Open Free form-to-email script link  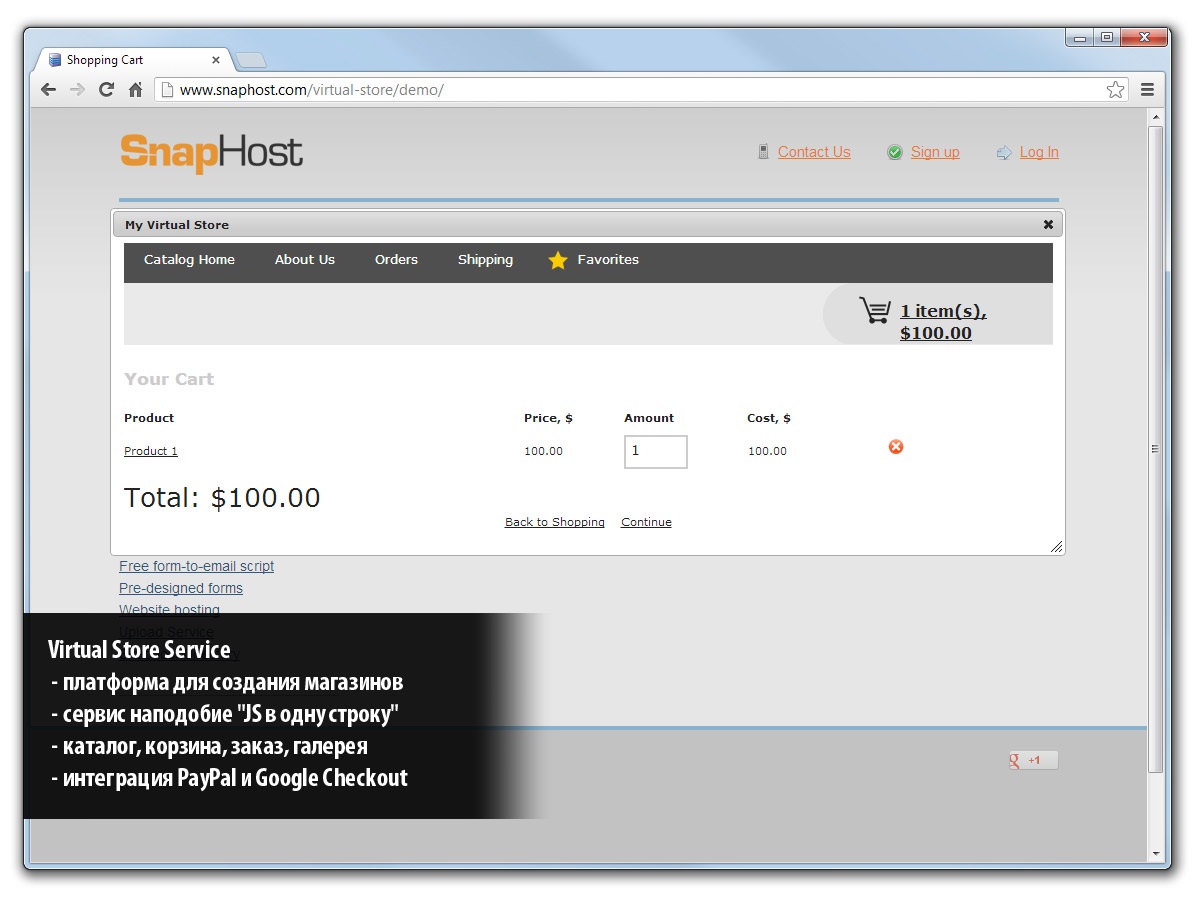(196, 566)
